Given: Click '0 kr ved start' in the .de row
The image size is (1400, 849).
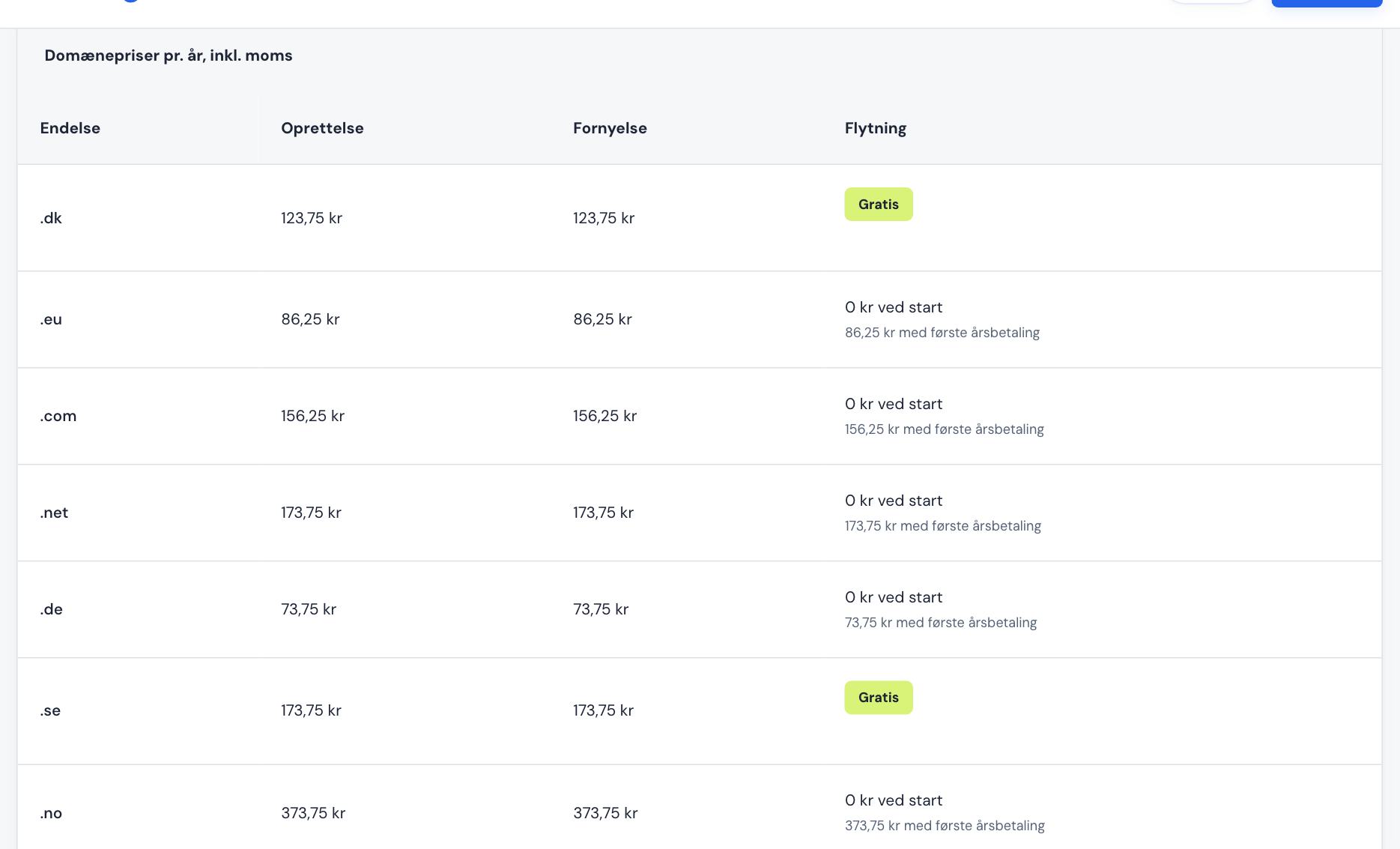Looking at the screenshot, I should pos(894,597).
